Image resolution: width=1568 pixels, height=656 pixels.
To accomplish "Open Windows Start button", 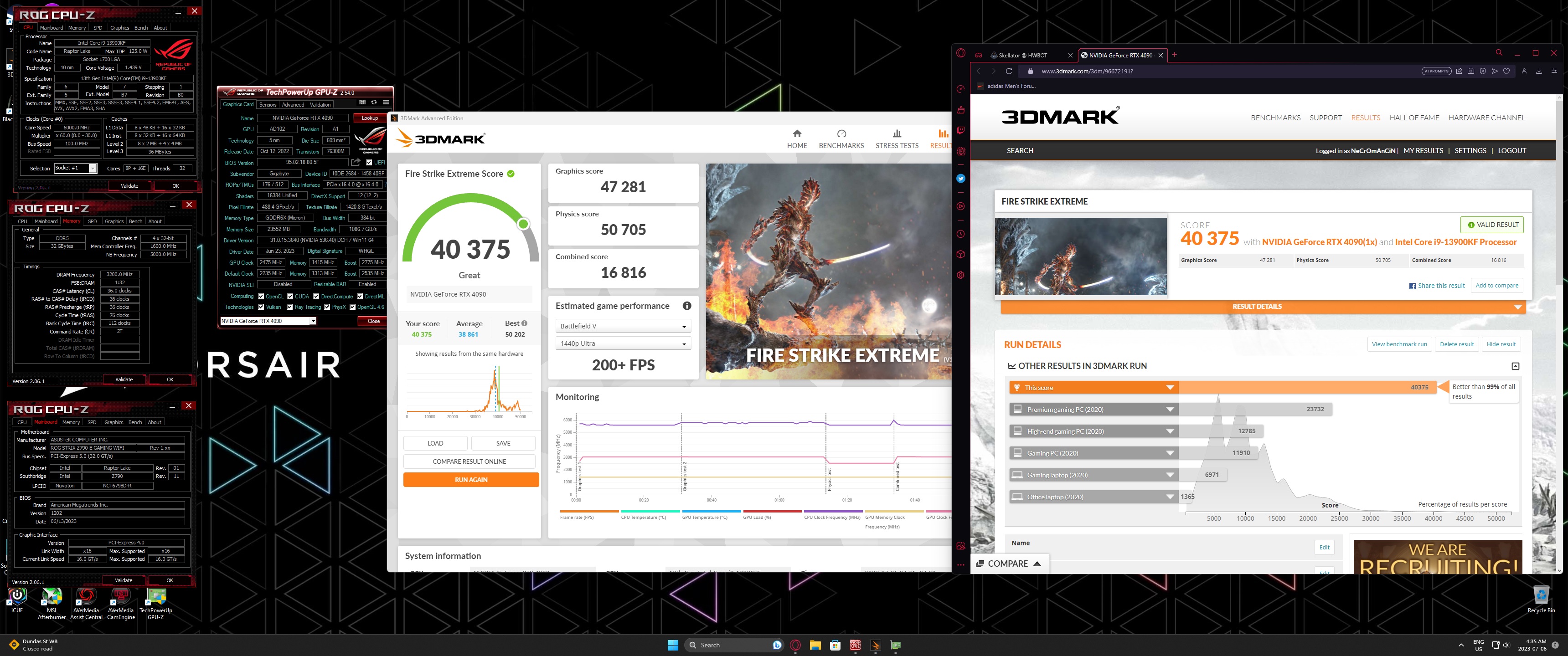I will pyautogui.click(x=673, y=645).
